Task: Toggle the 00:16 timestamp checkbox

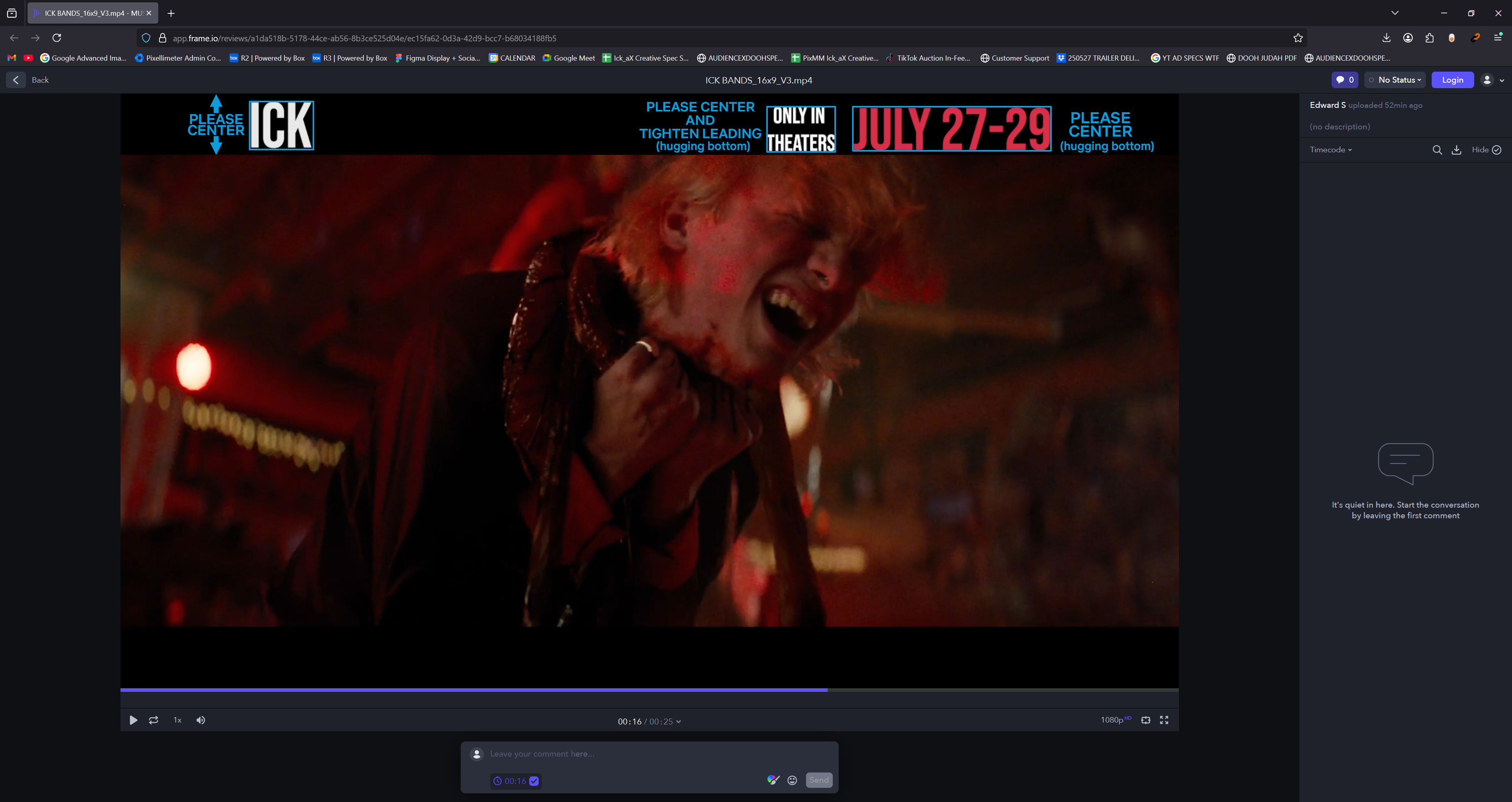Action: [534, 781]
